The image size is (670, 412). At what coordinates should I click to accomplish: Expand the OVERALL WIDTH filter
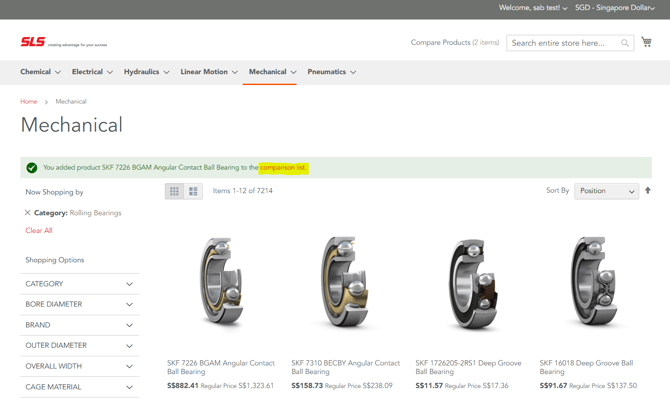coord(79,366)
